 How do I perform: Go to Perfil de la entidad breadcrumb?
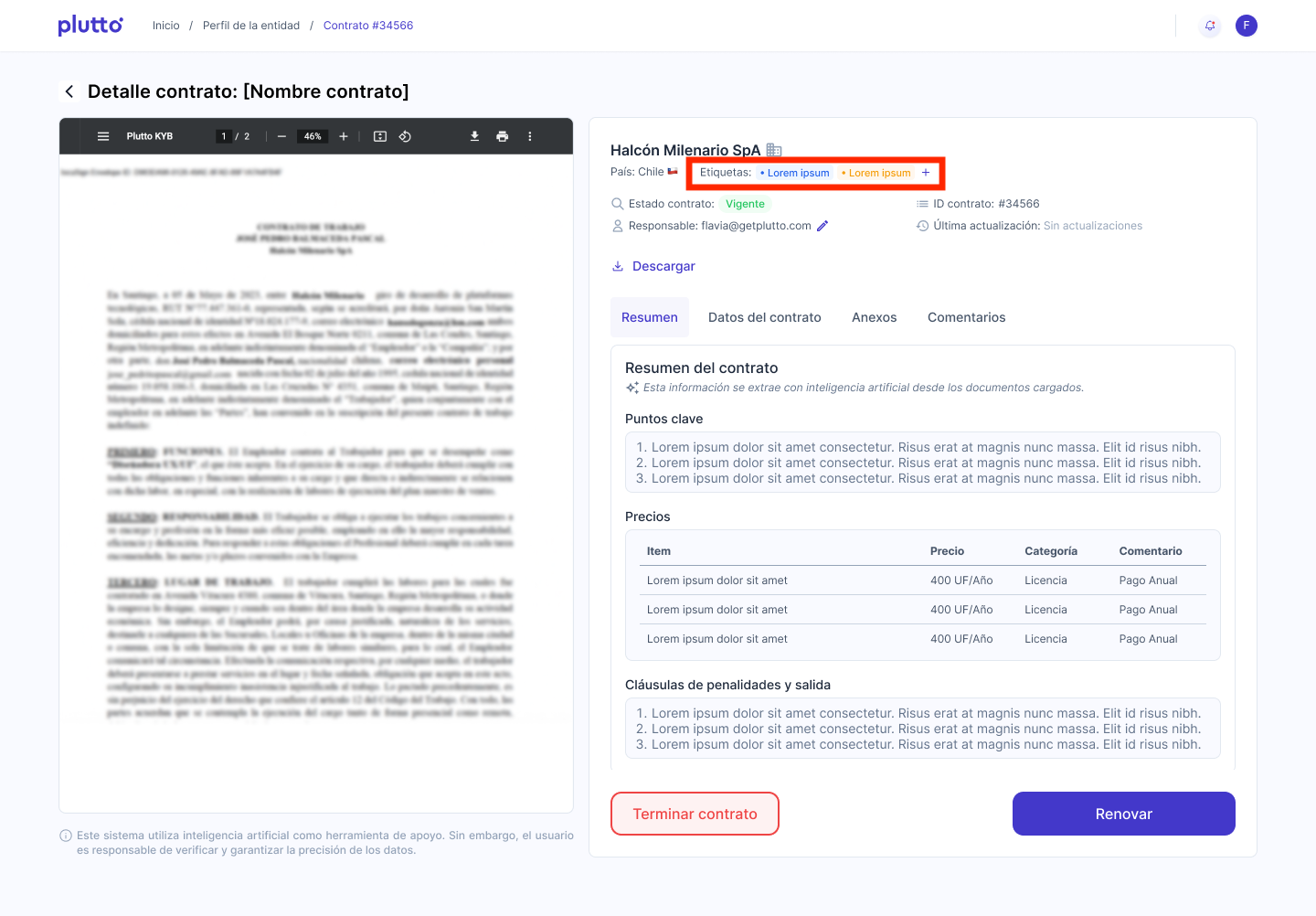[251, 26]
